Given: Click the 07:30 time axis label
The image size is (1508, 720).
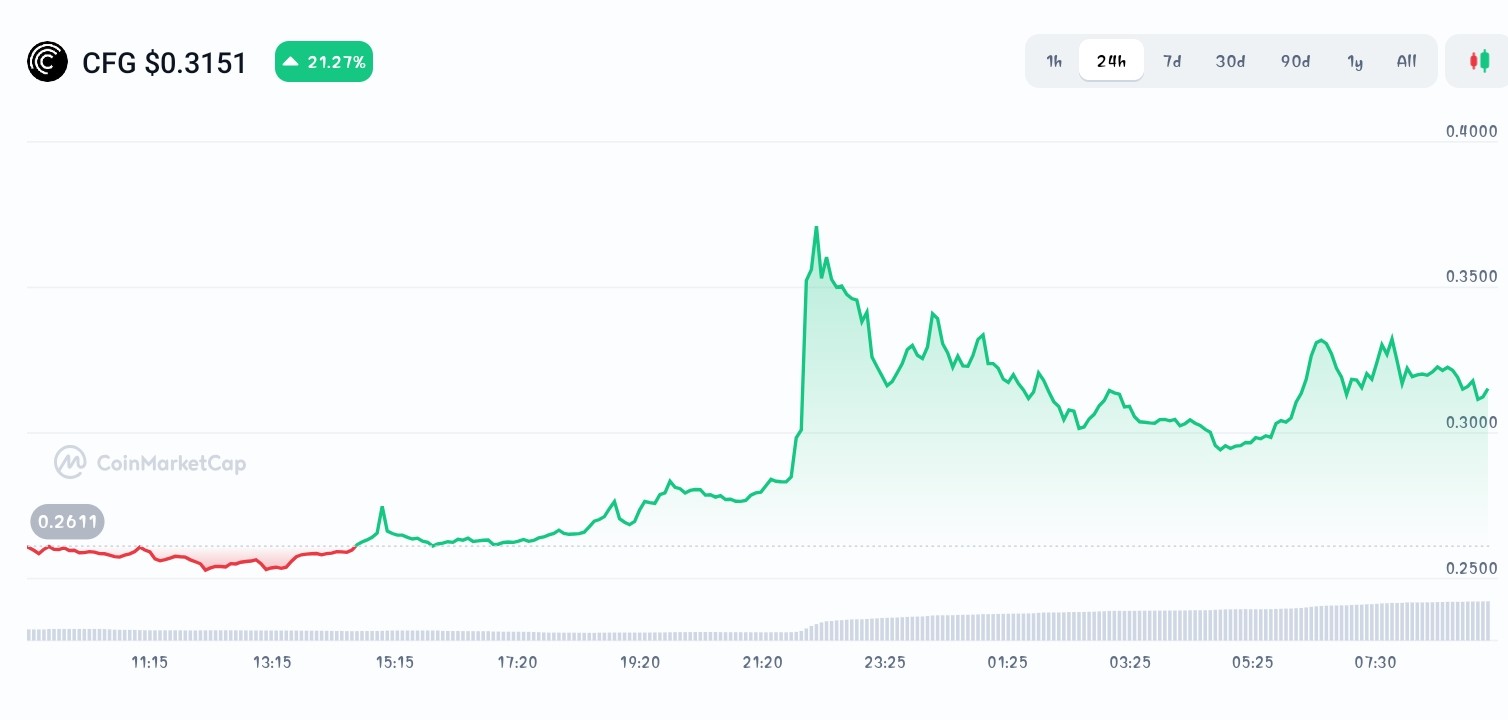Looking at the screenshot, I should [x=1375, y=662].
